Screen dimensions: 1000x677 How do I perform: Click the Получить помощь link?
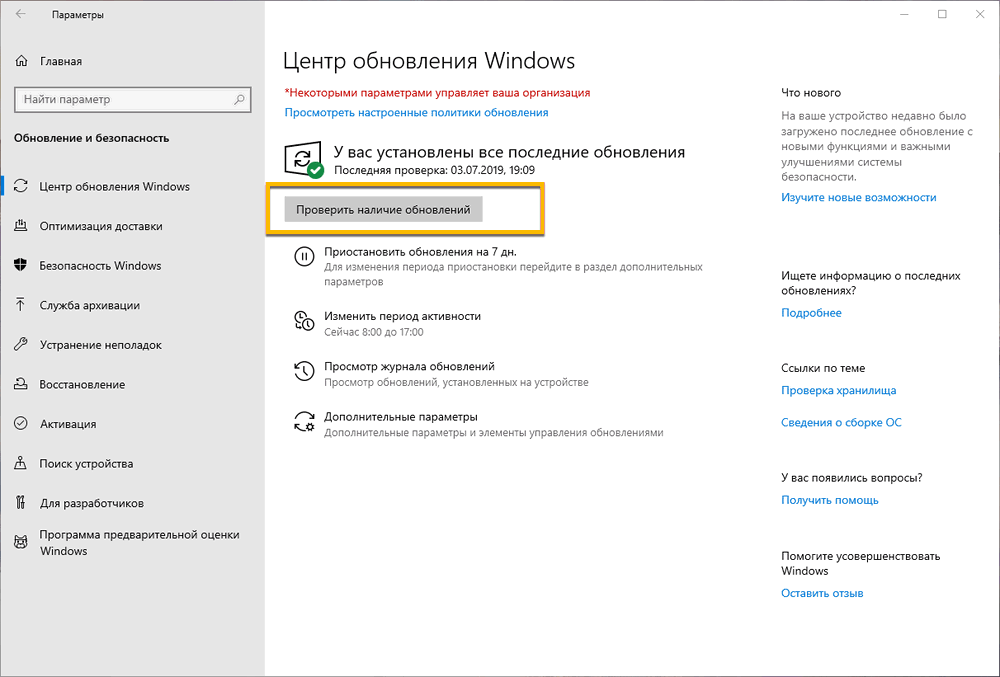coord(829,500)
